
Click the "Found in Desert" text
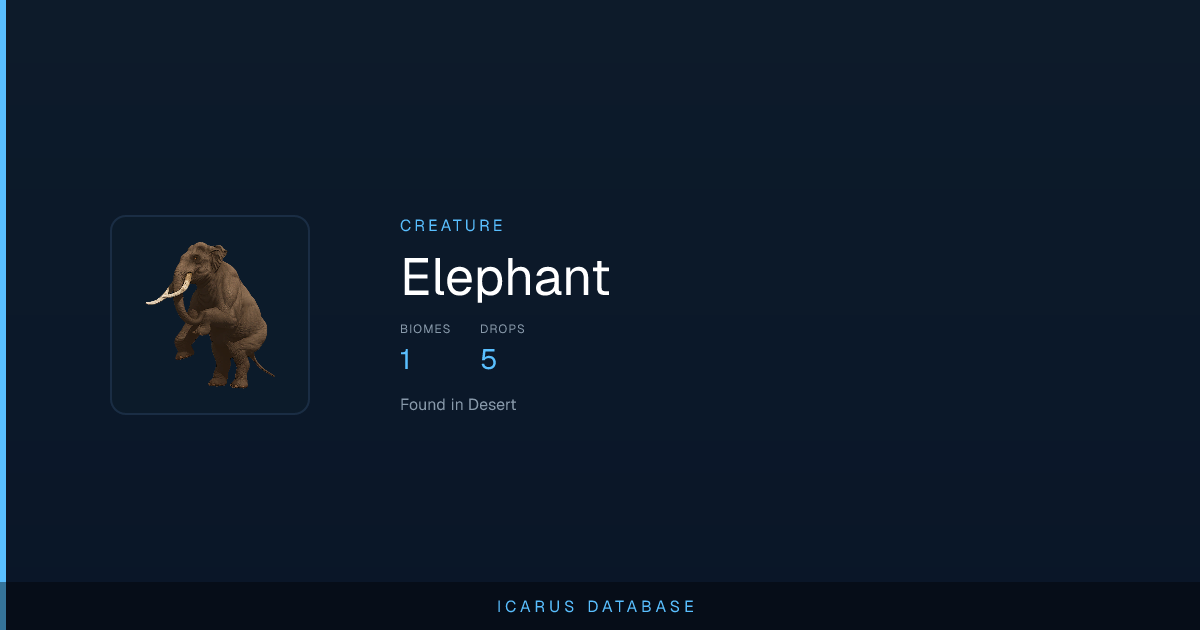(458, 405)
